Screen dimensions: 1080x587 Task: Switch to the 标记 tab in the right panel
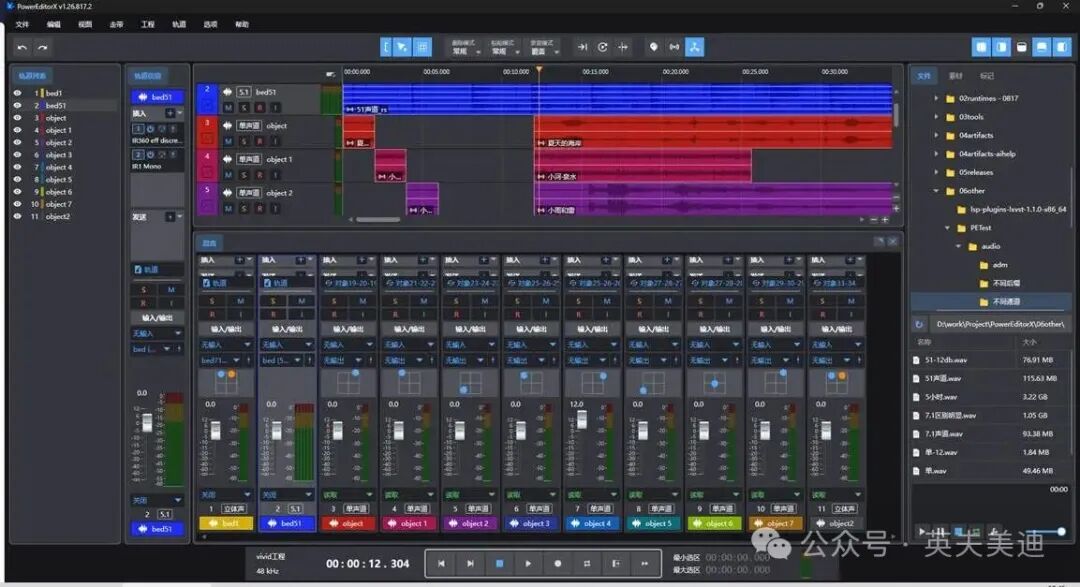pyautogui.click(x=987, y=76)
